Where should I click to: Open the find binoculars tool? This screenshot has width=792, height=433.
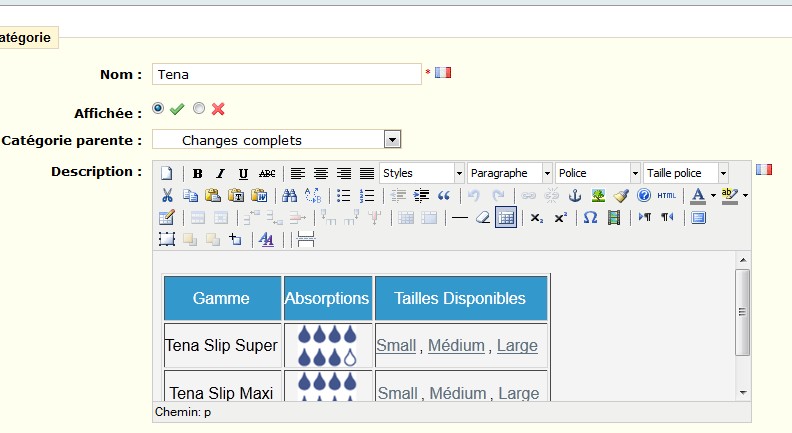point(289,195)
